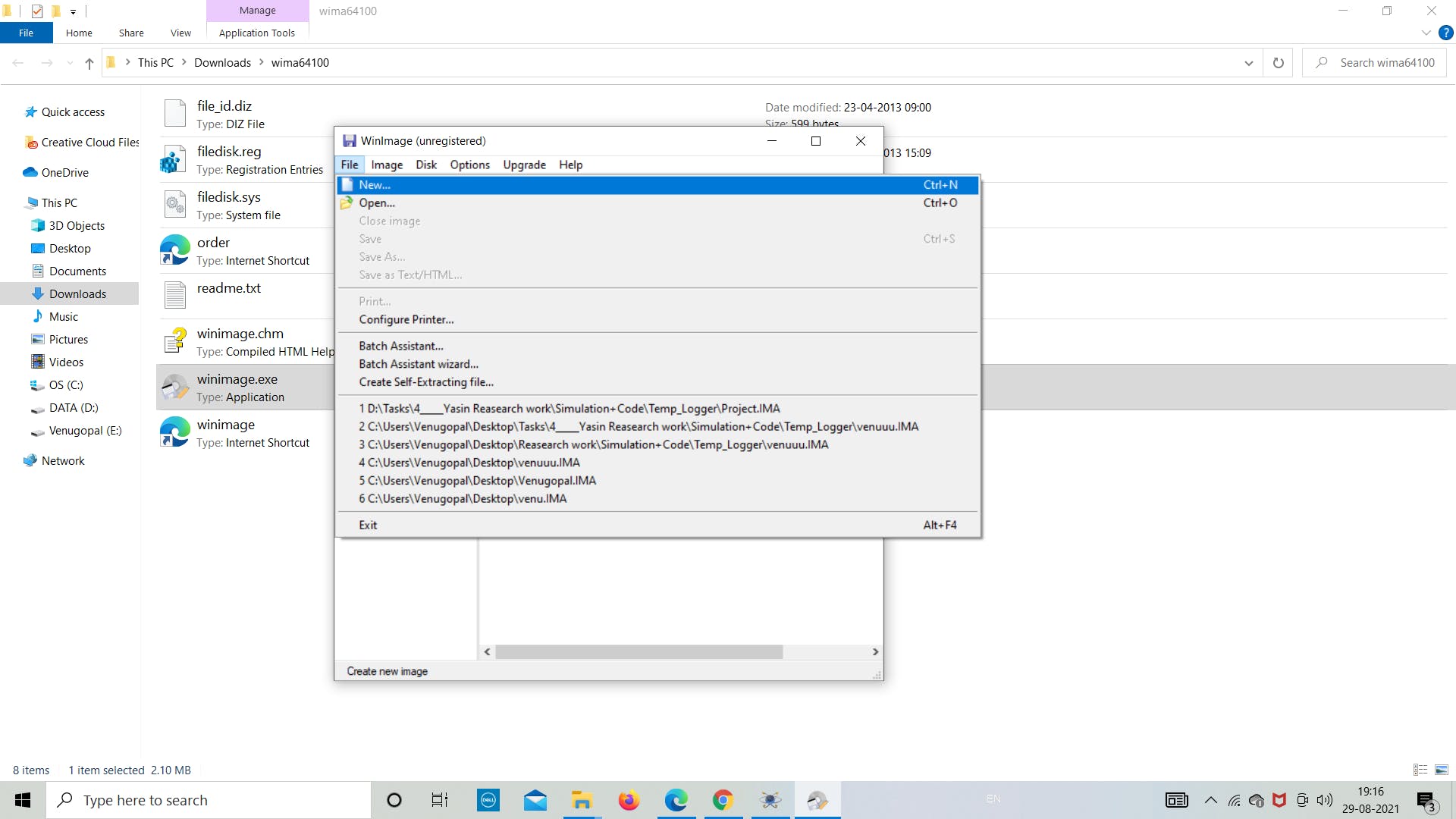The width and height of the screenshot is (1456, 819).
Task: Expand the Explorer ribbon chevron
Action: click(x=1426, y=33)
